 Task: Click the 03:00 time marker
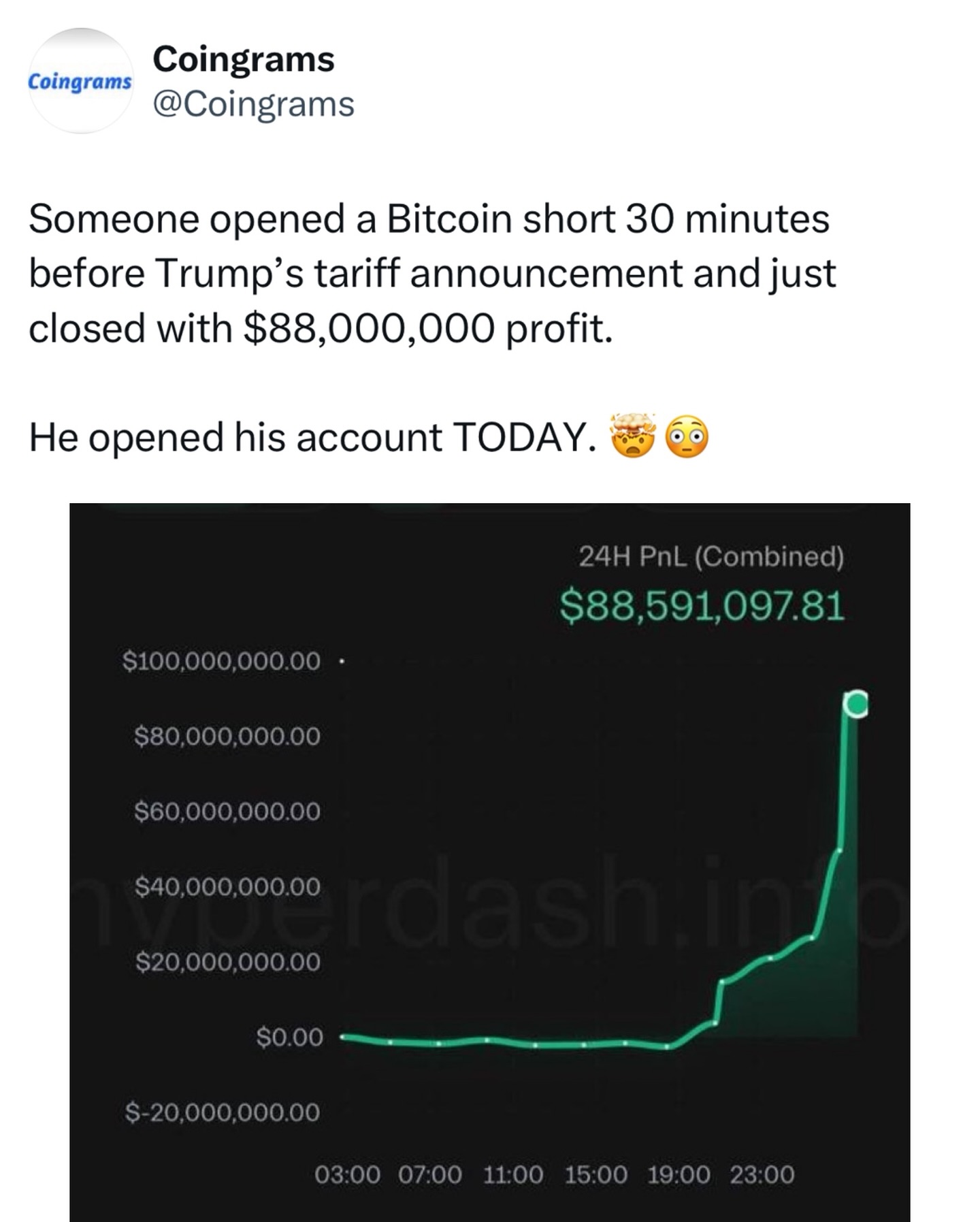[347, 1174]
